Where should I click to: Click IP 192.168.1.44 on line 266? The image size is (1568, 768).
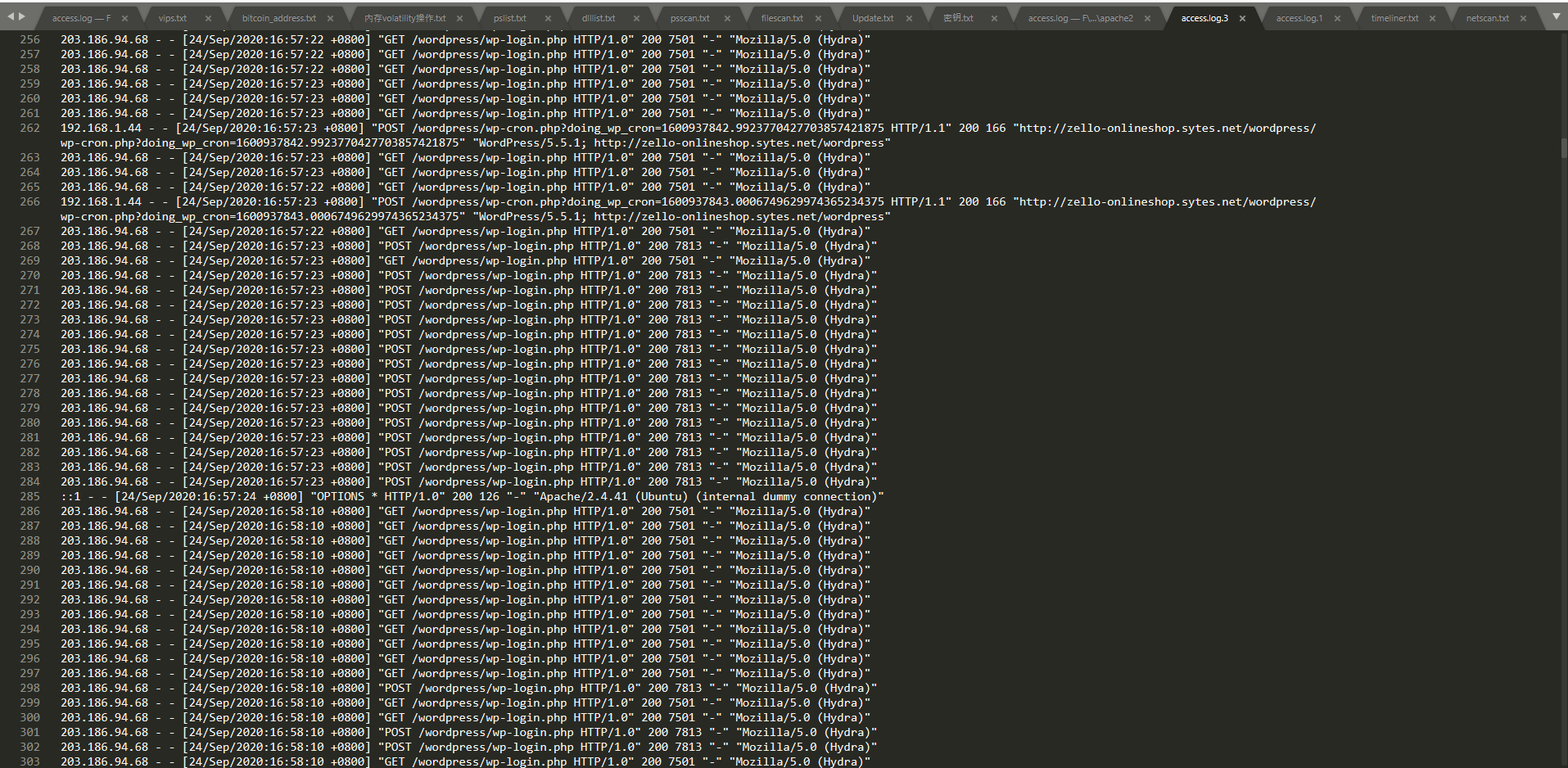[x=101, y=201]
